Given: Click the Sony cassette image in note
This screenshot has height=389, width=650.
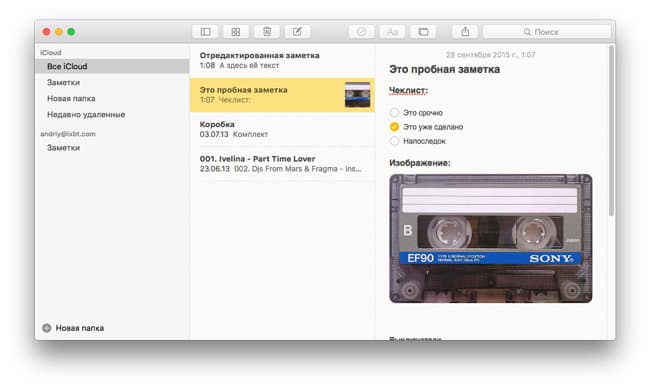Looking at the screenshot, I should 491,238.
